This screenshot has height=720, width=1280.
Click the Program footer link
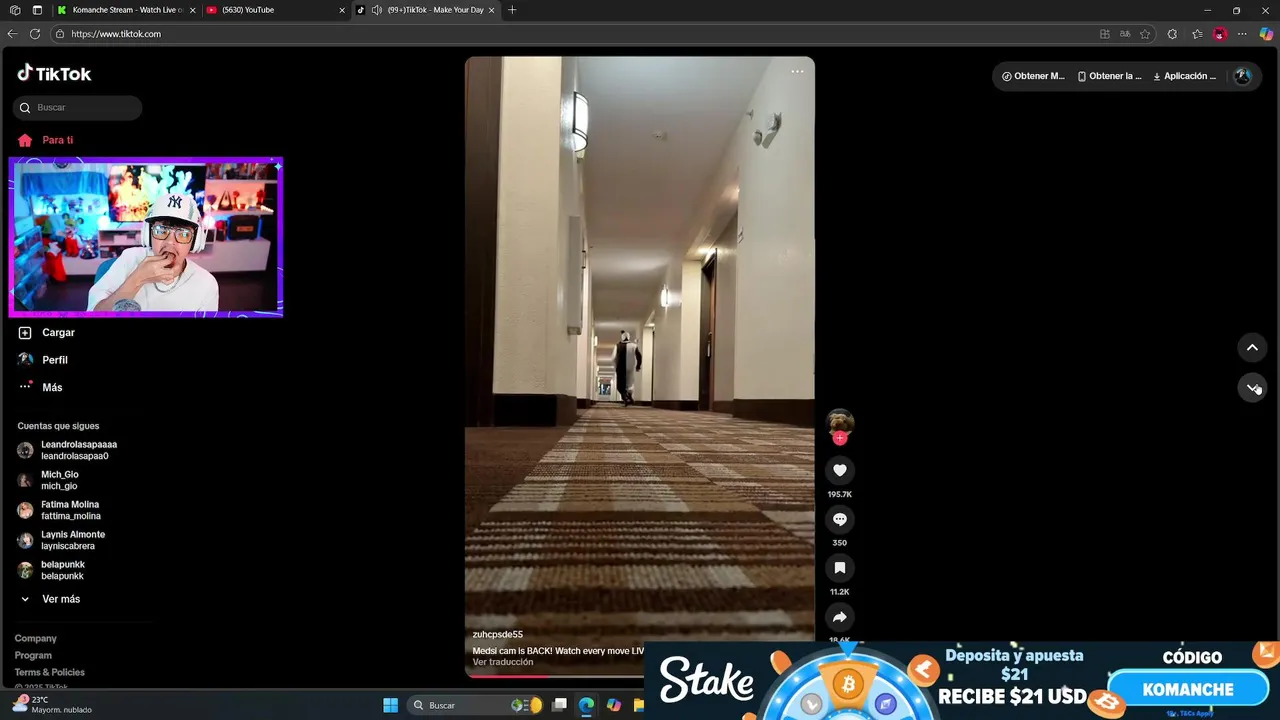click(x=33, y=655)
